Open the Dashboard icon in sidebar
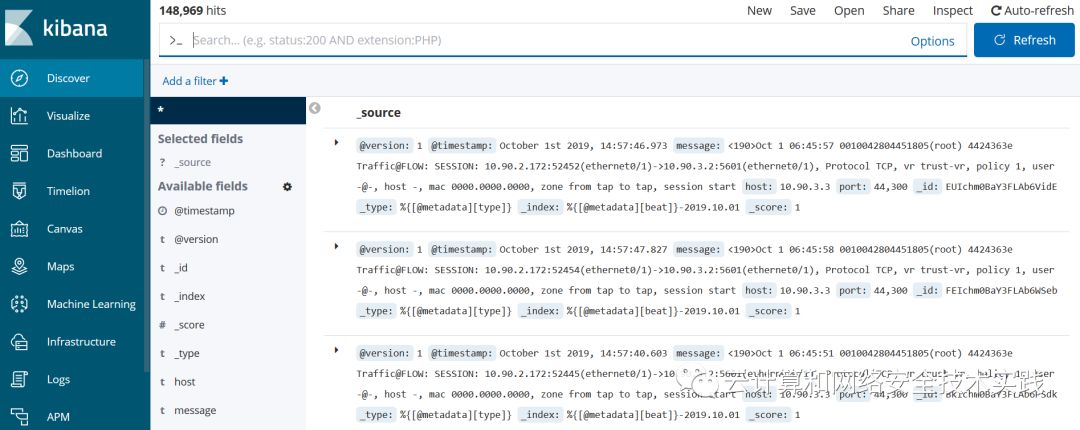The width and height of the screenshot is (1080, 430). click(19, 154)
